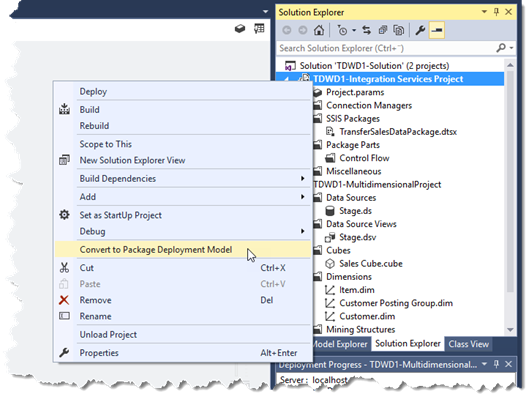This screenshot has height=405, width=529.
Task: Select Customer.dim file name
Action: 367,316
